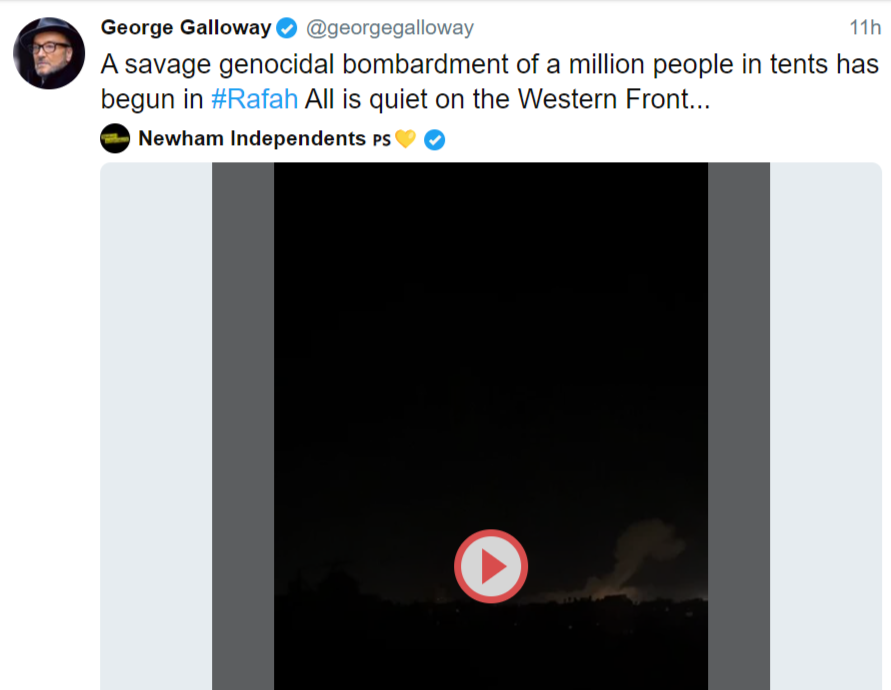Click the verified badge beside Newham Independents
Image resolution: width=891 pixels, height=690 pixels.
pos(434,139)
